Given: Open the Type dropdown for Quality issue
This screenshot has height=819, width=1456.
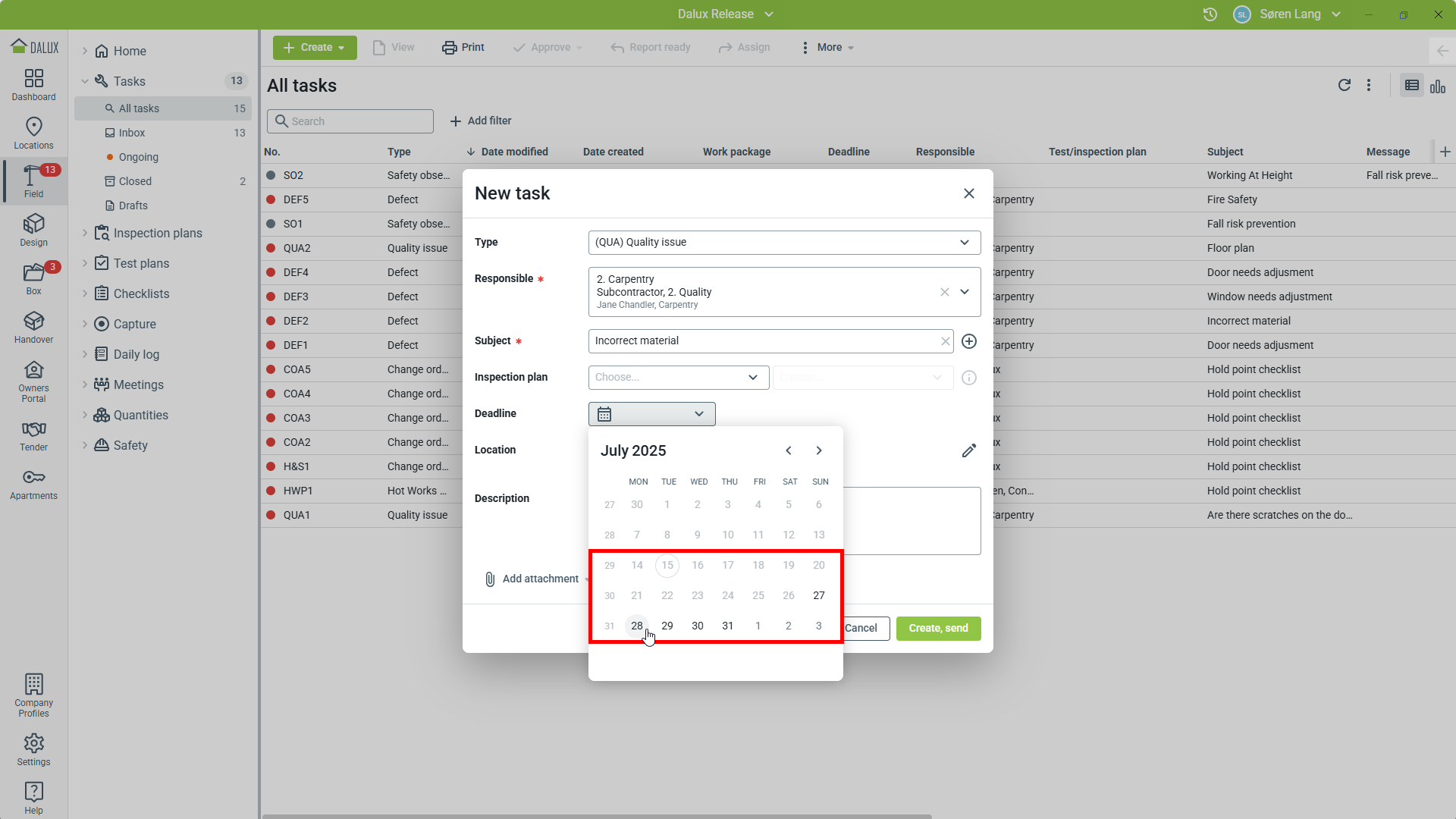Looking at the screenshot, I should click(x=783, y=243).
